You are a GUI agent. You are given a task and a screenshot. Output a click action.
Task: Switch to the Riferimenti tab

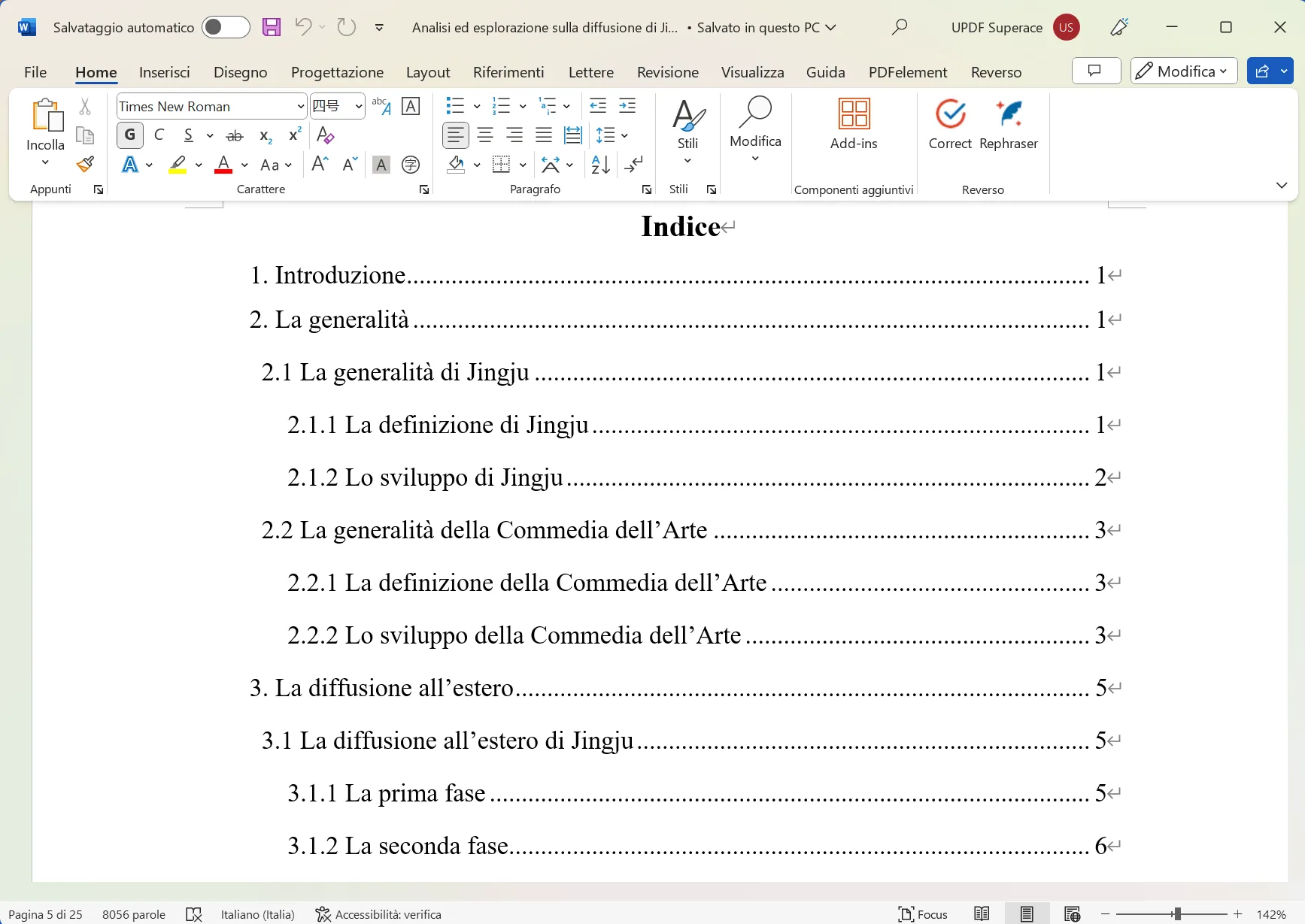[x=508, y=72]
